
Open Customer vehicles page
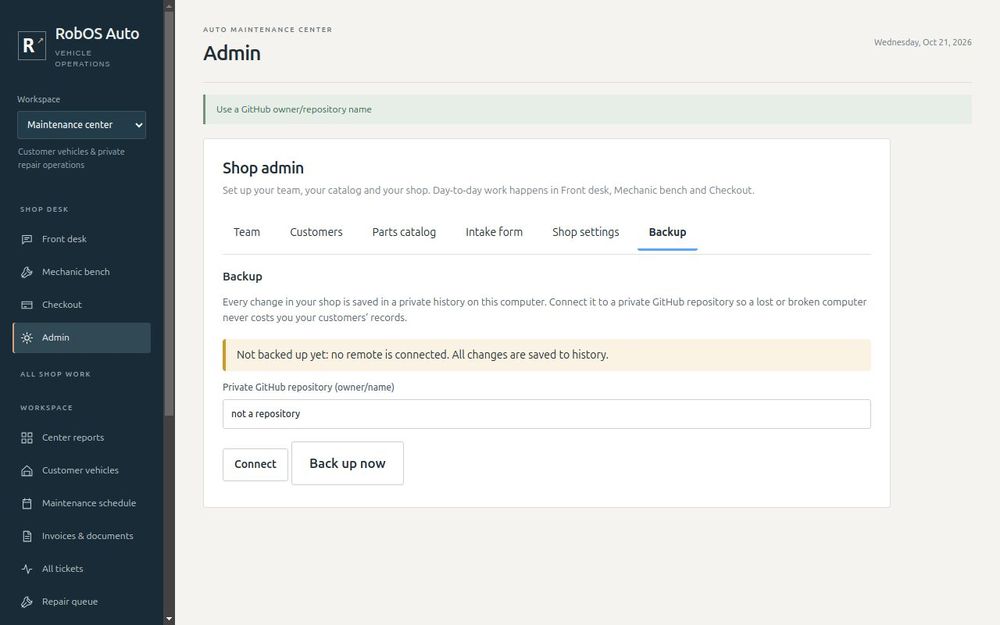[x=82, y=471]
